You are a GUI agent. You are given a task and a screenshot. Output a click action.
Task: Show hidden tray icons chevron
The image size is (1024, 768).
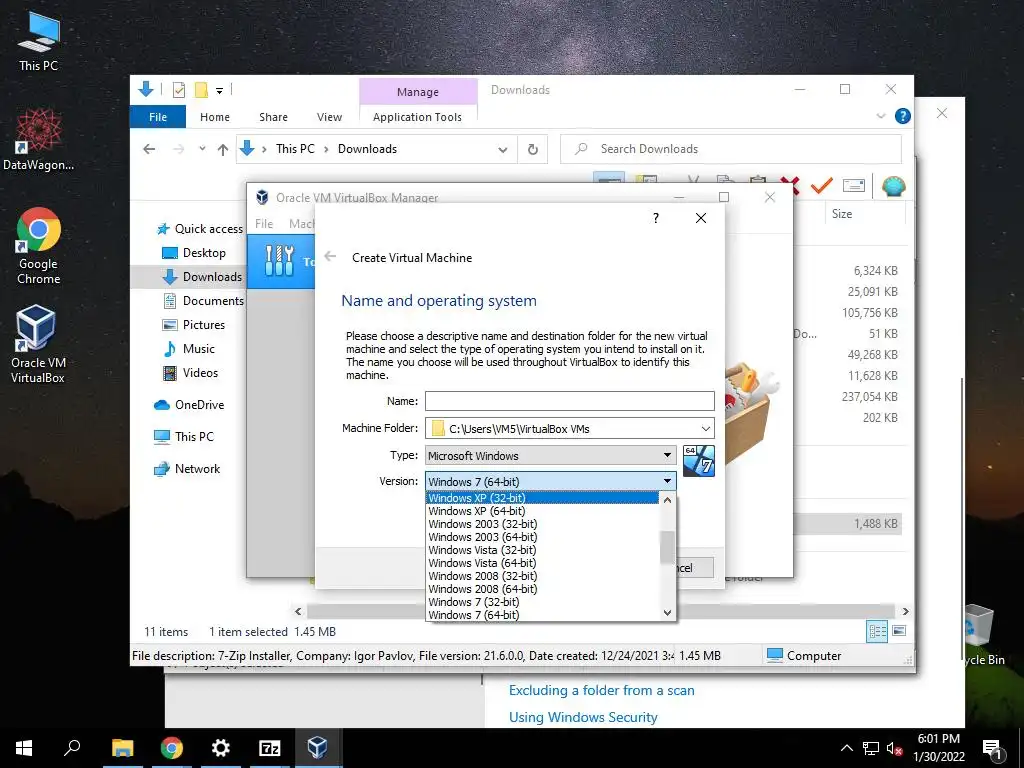pos(846,748)
